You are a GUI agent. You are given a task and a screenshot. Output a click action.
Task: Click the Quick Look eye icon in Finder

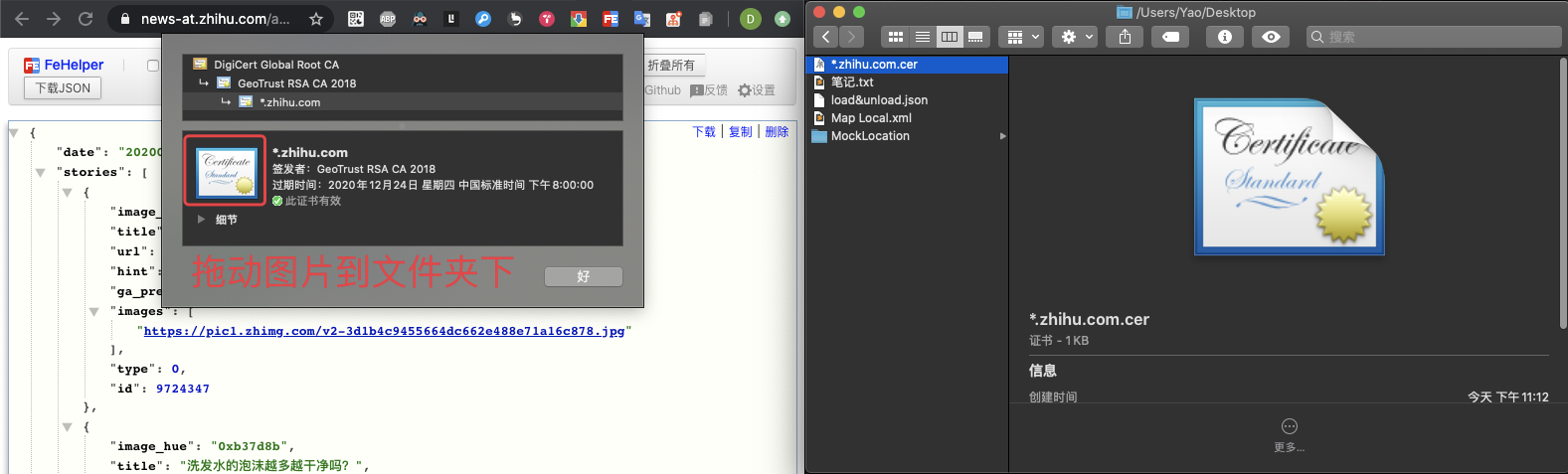point(1271,37)
